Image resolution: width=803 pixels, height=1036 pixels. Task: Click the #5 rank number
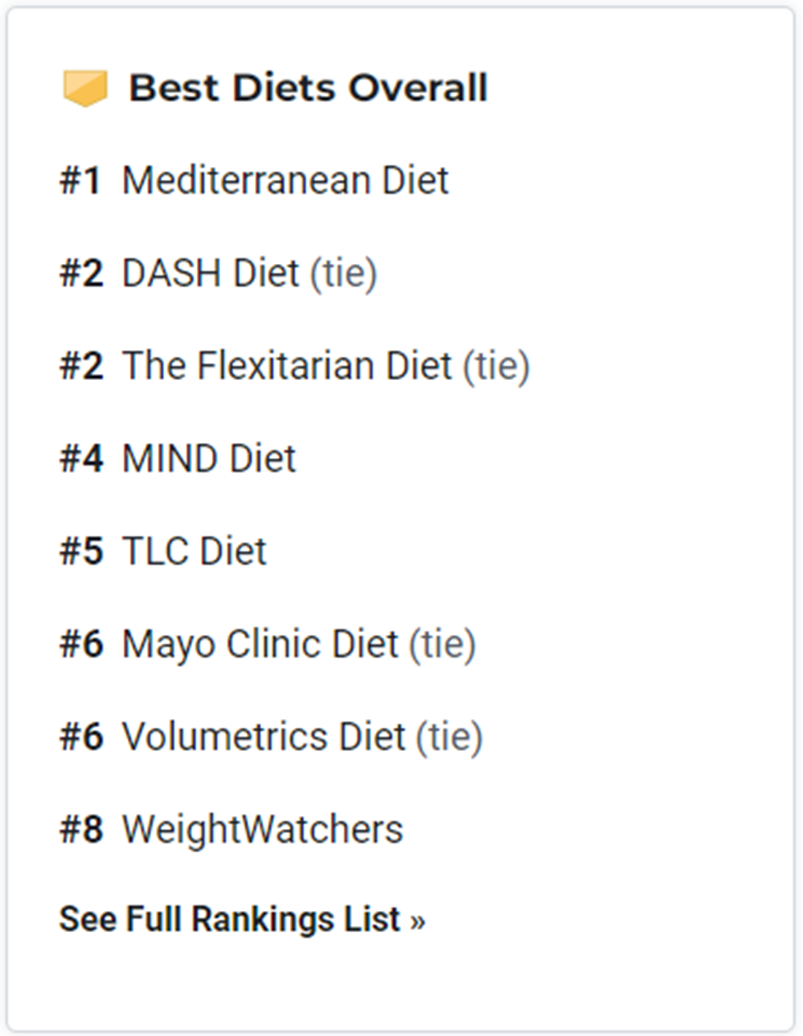pyautogui.click(x=81, y=551)
